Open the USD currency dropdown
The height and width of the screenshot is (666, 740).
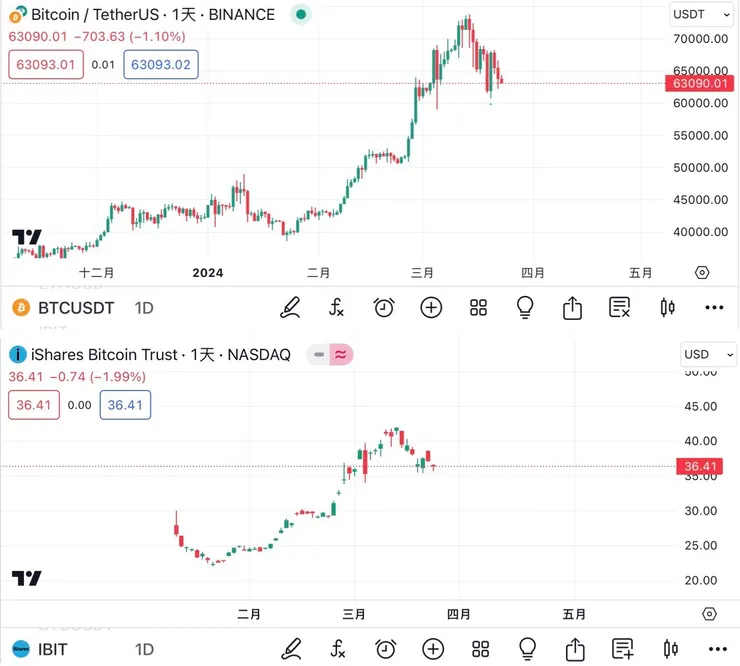[x=708, y=354]
